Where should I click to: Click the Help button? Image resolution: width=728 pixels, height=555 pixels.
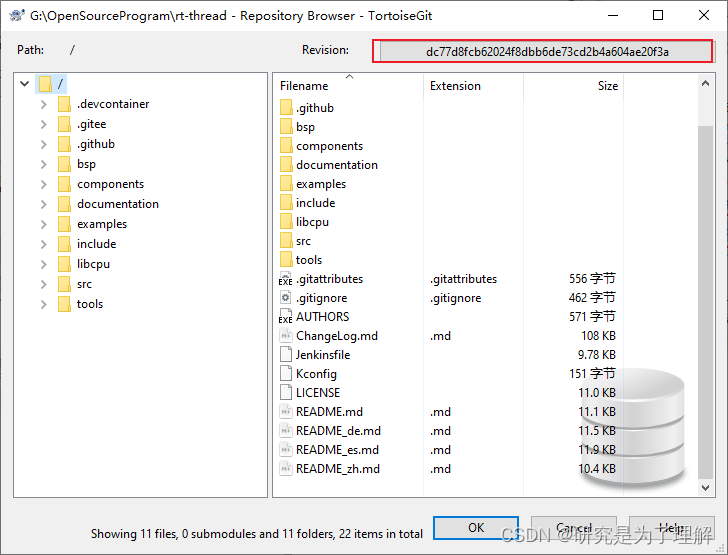[x=671, y=528]
